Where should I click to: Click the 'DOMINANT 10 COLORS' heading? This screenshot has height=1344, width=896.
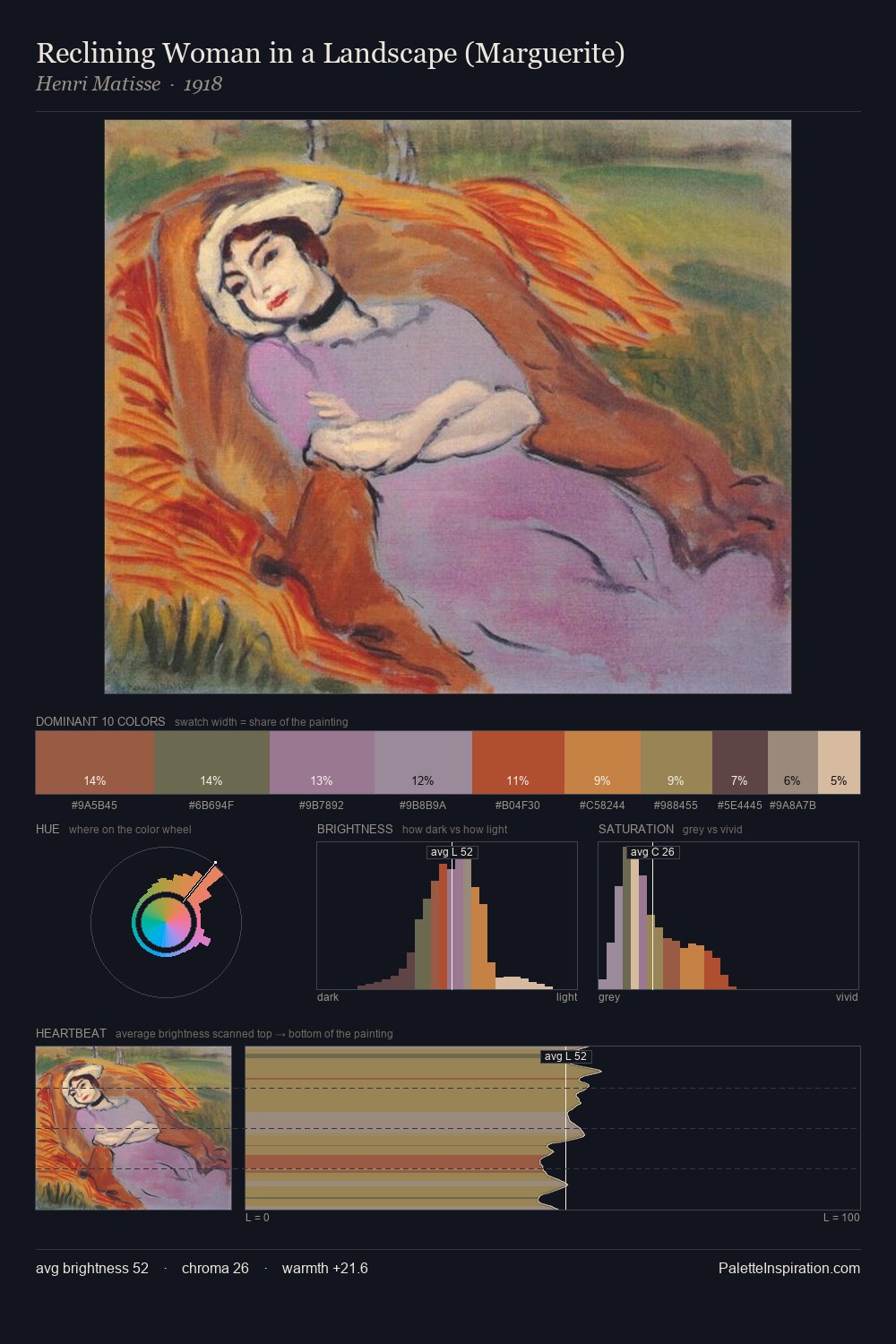[100, 721]
